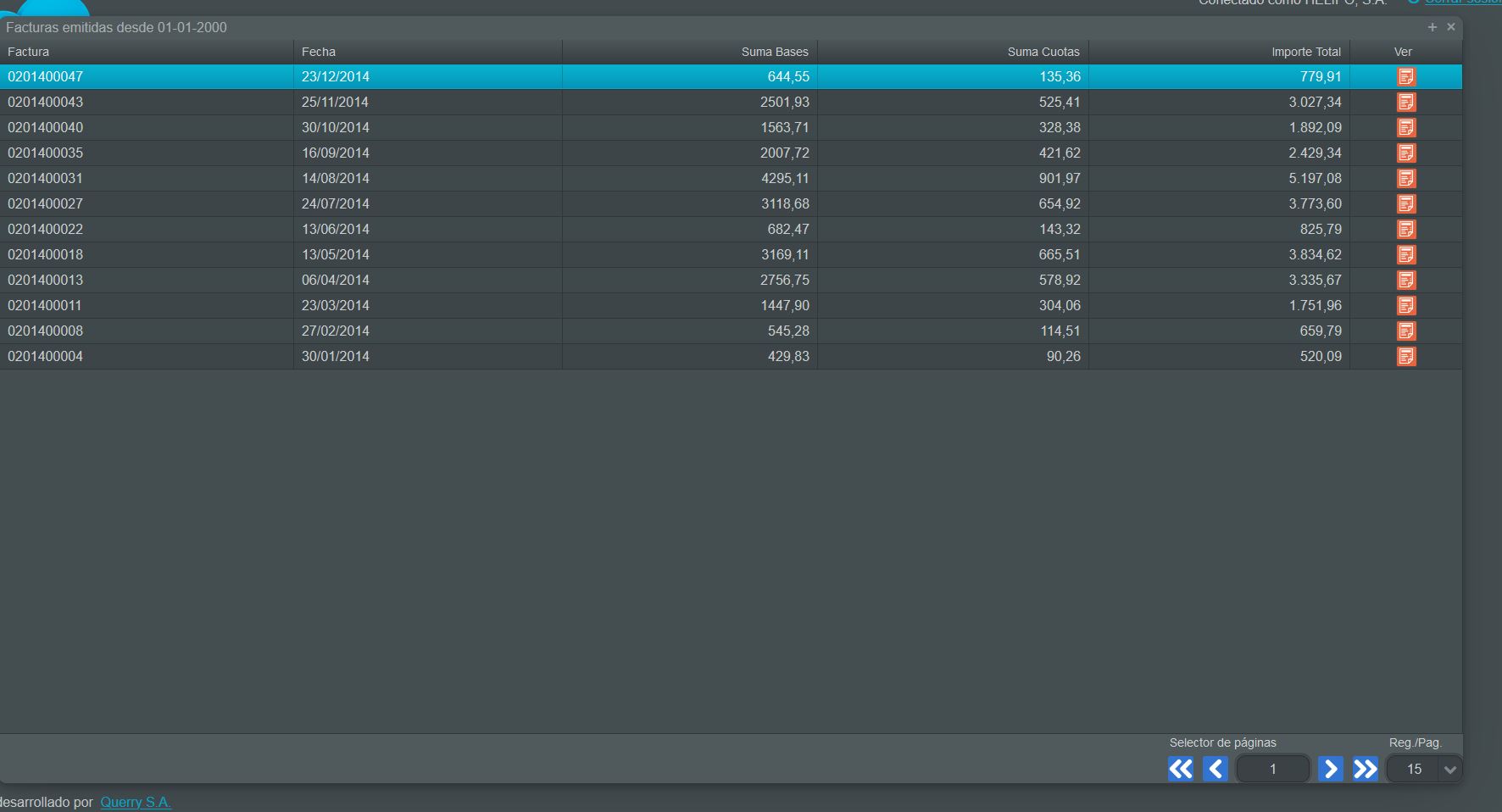
Task: Go to previous page arrow
Action: [1215, 769]
